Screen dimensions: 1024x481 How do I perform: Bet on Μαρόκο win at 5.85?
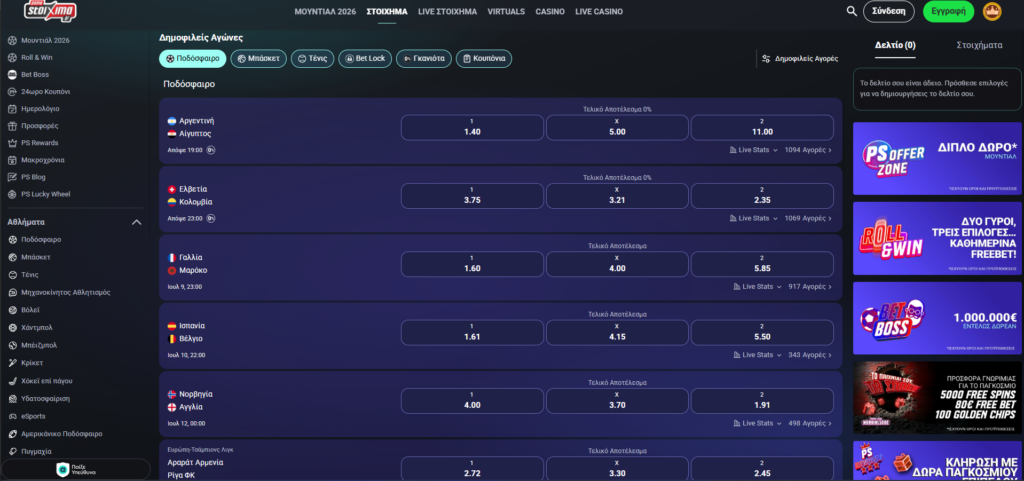click(762, 264)
